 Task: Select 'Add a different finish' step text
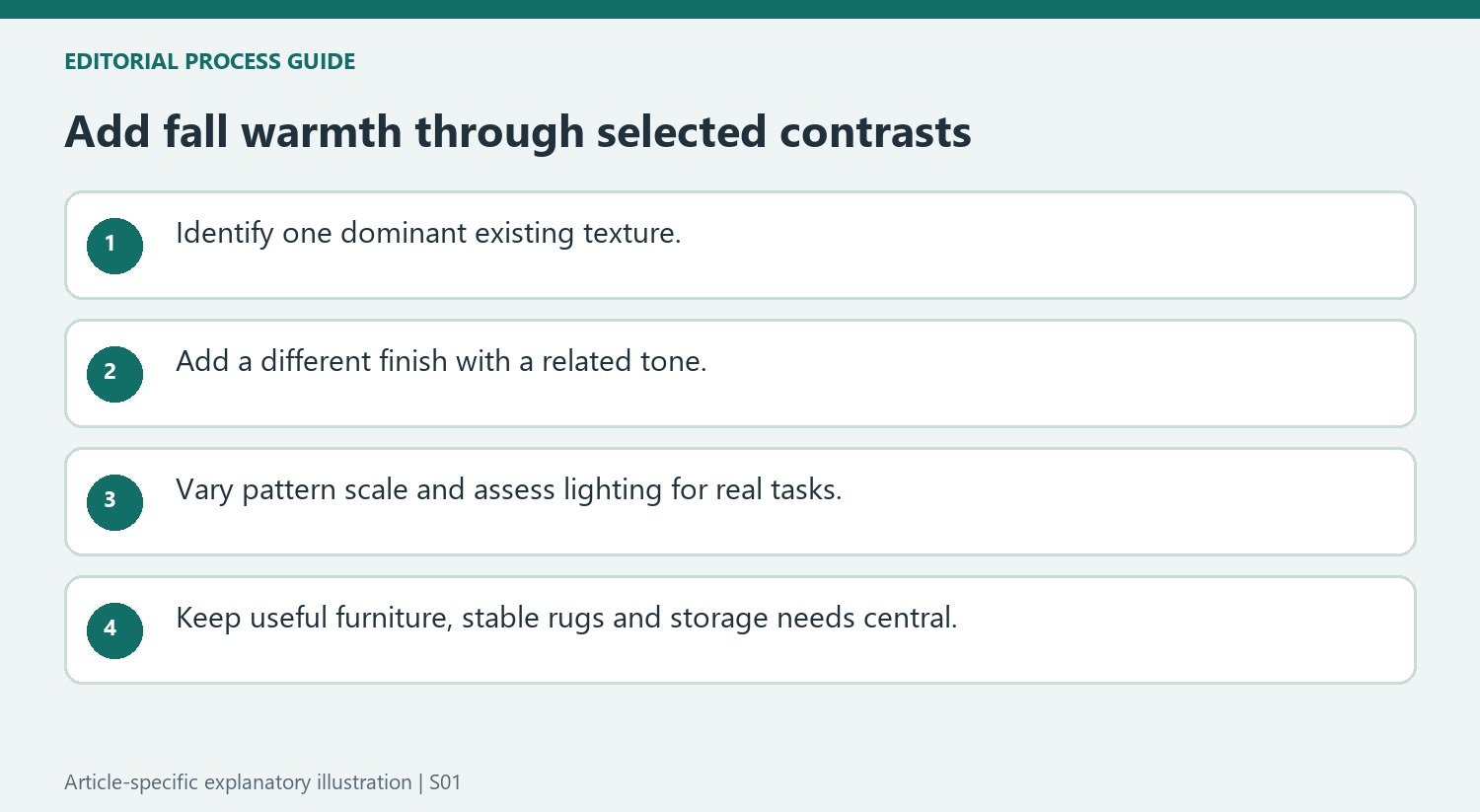pos(441,362)
